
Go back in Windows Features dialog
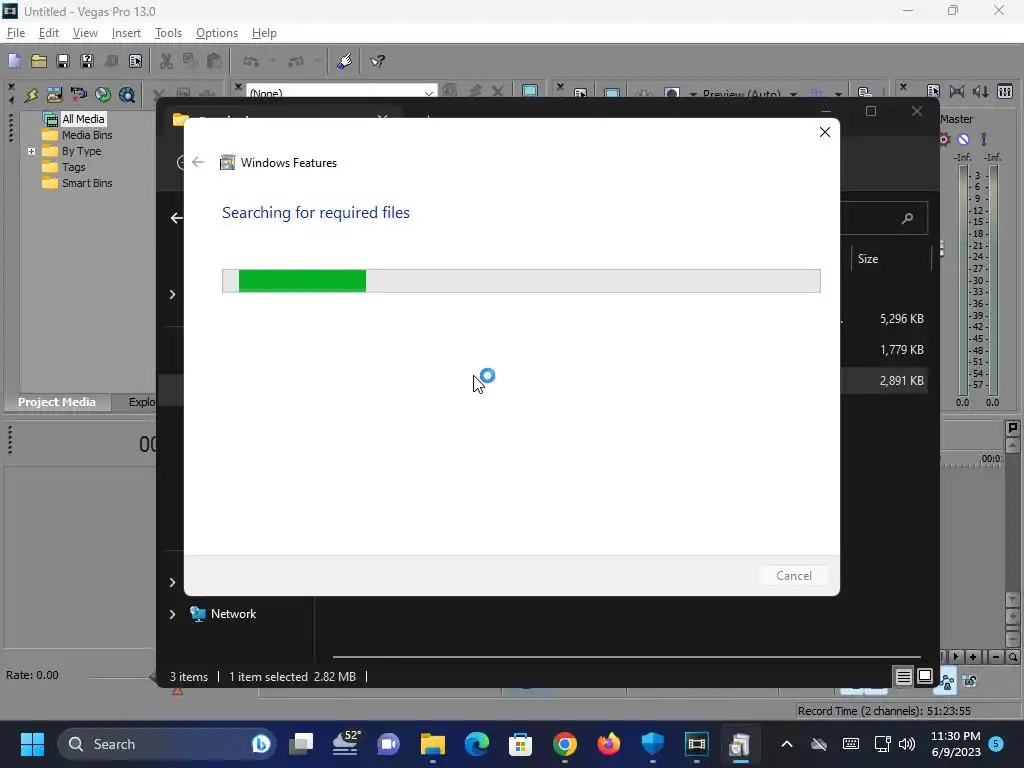(x=199, y=162)
